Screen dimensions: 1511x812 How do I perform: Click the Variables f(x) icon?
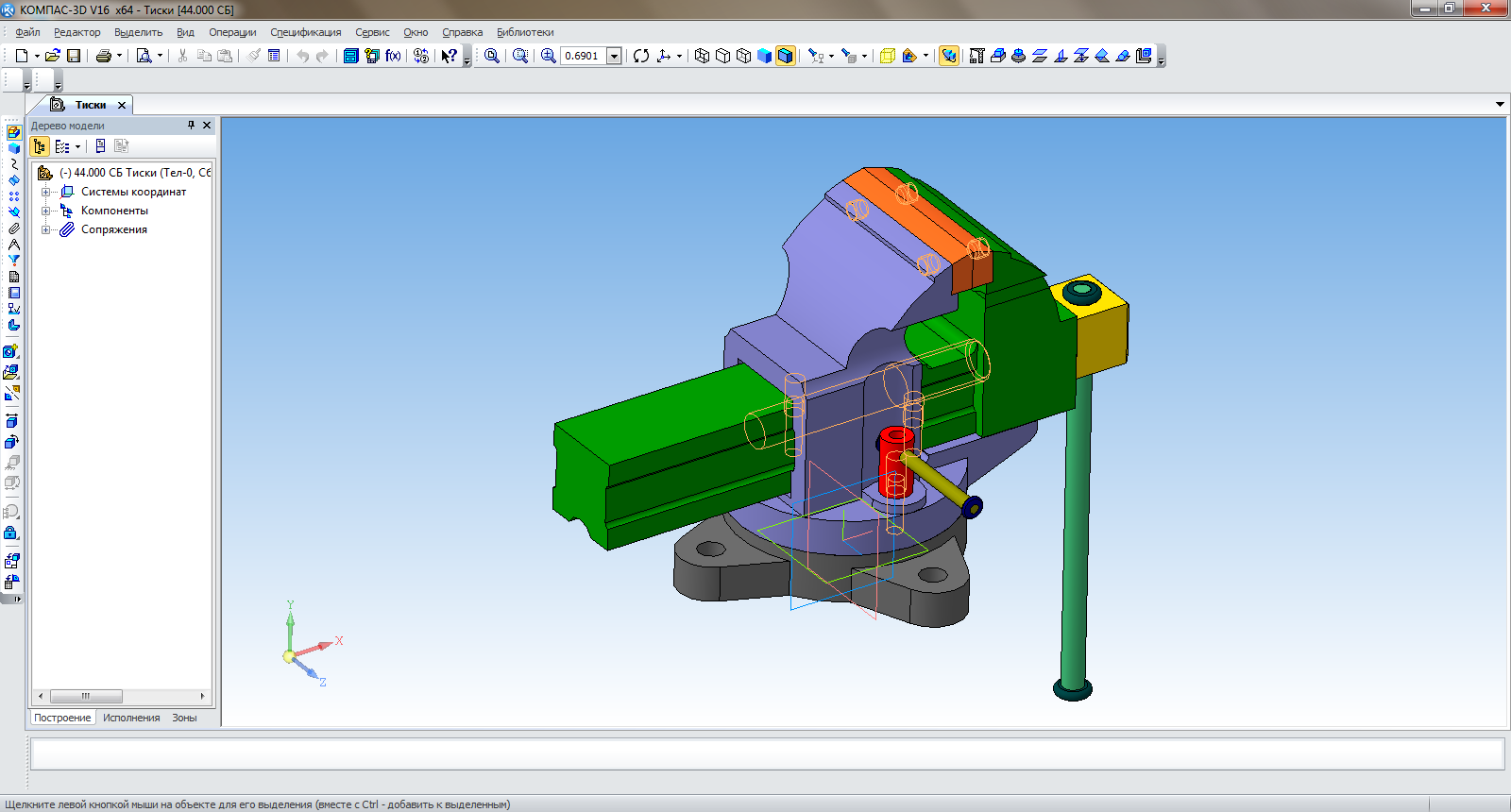393,56
